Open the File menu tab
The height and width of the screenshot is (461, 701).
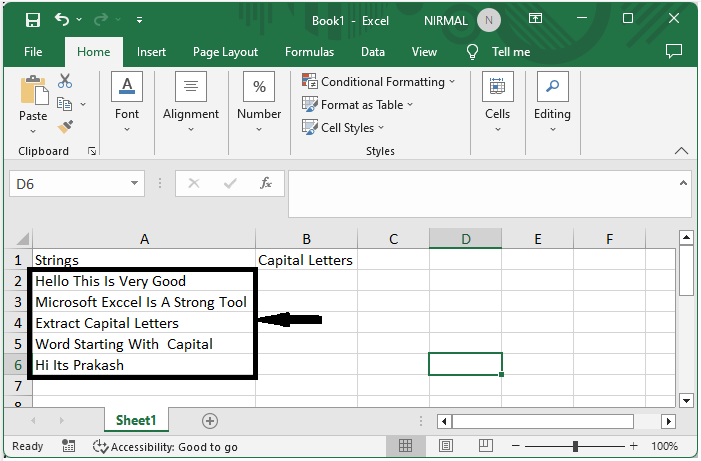click(x=33, y=52)
